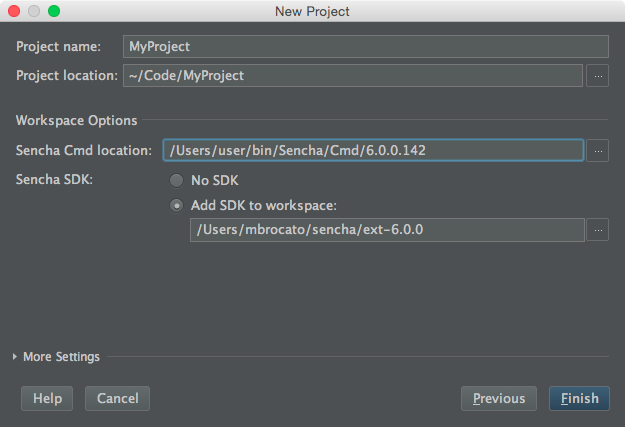This screenshot has height=427, width=625.
Task: Click the Finish button
Action: pyautogui.click(x=579, y=398)
